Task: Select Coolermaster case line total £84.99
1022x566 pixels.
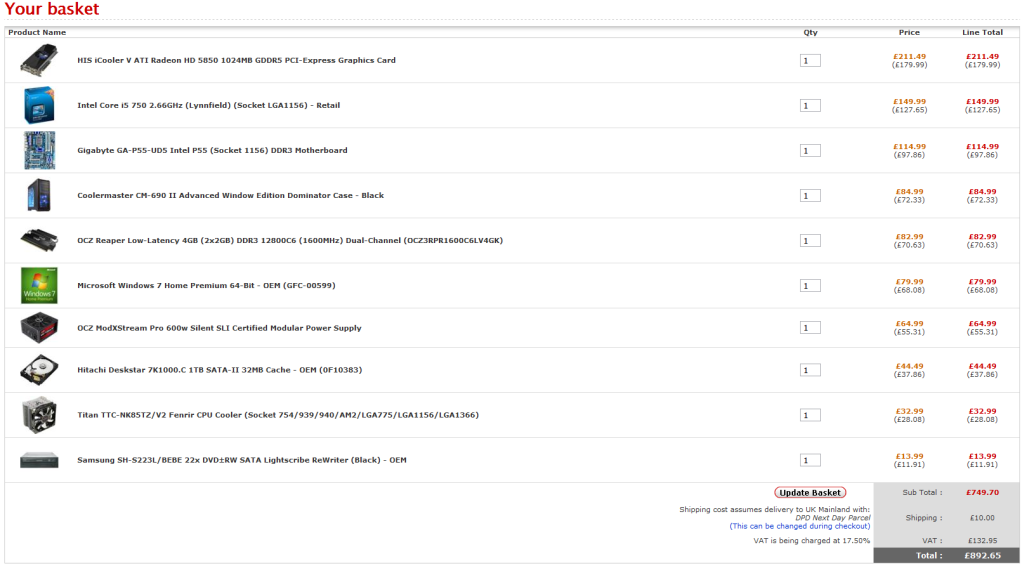Action: coord(982,192)
